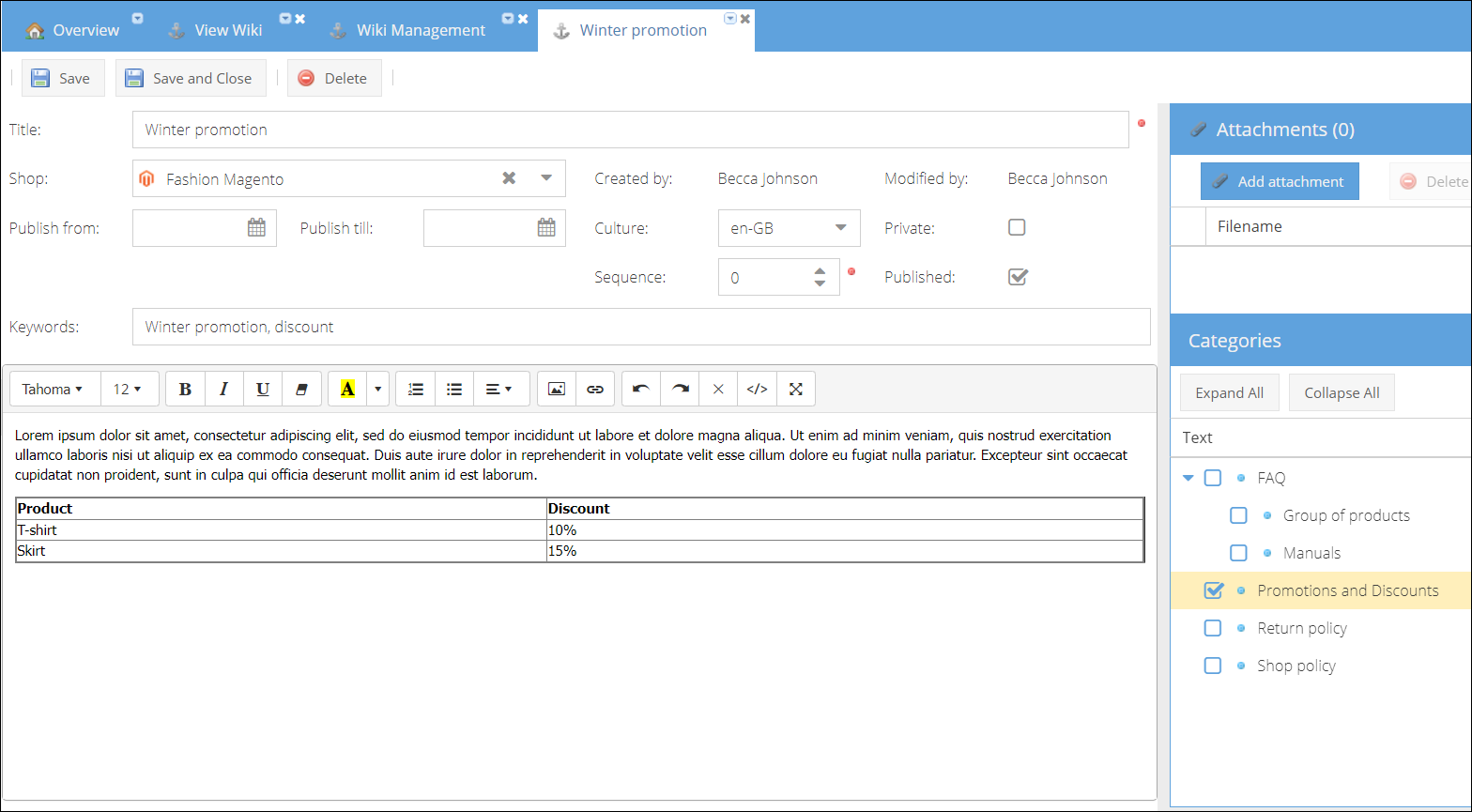This screenshot has width=1472, height=812.
Task: Click the X clear icon in editor toolbar
Action: [x=718, y=389]
